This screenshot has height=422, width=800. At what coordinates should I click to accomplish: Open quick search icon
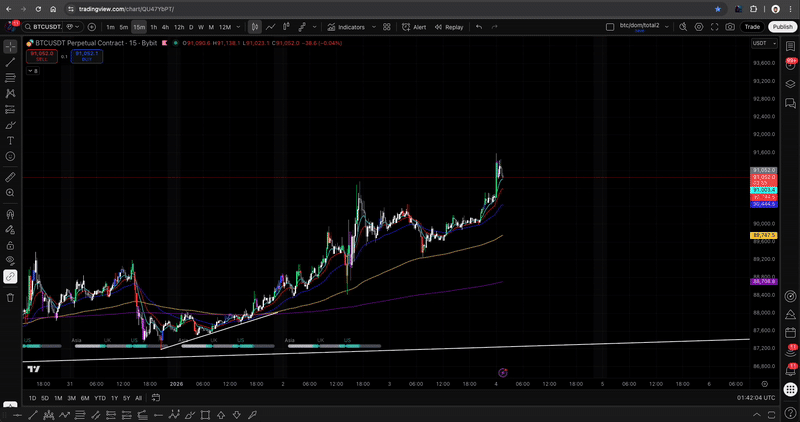coord(683,27)
